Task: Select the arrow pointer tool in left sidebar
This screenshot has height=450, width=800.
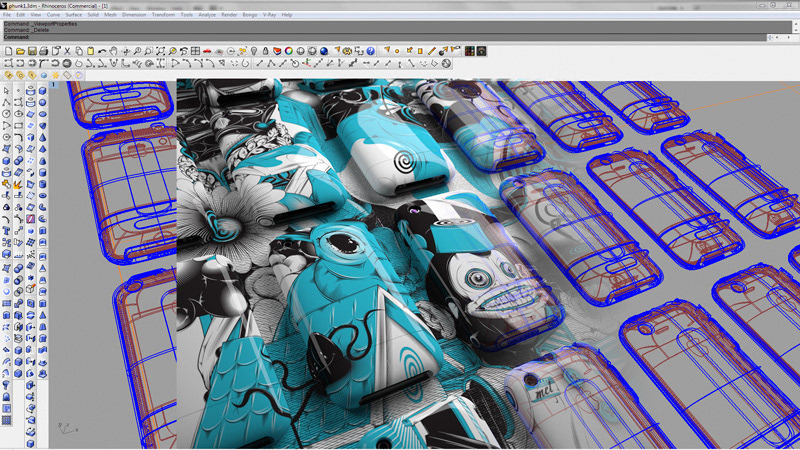Action: pos(7,91)
